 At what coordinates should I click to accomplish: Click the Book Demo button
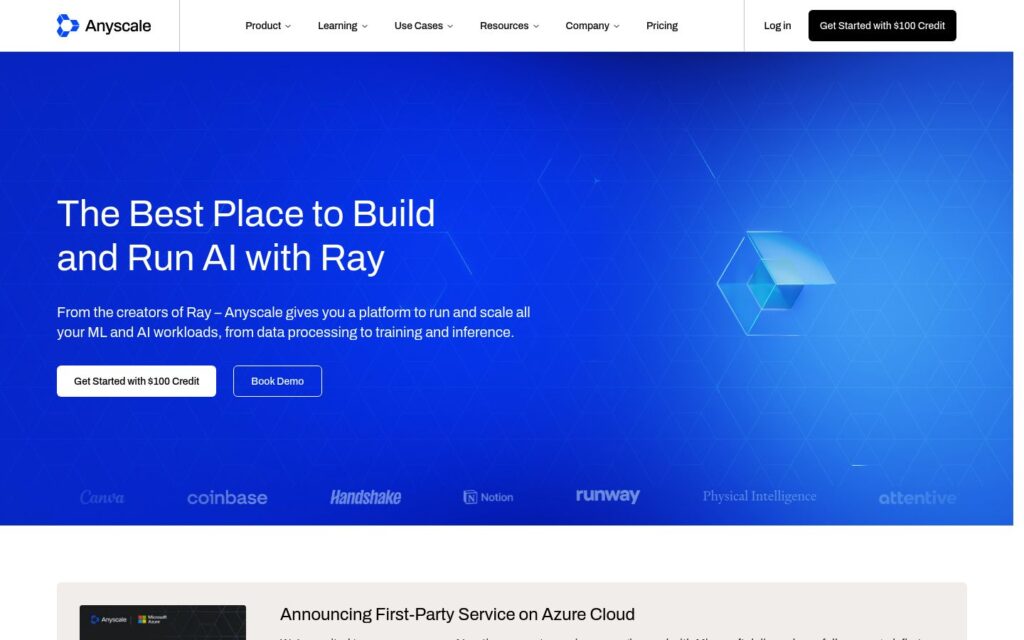point(278,381)
